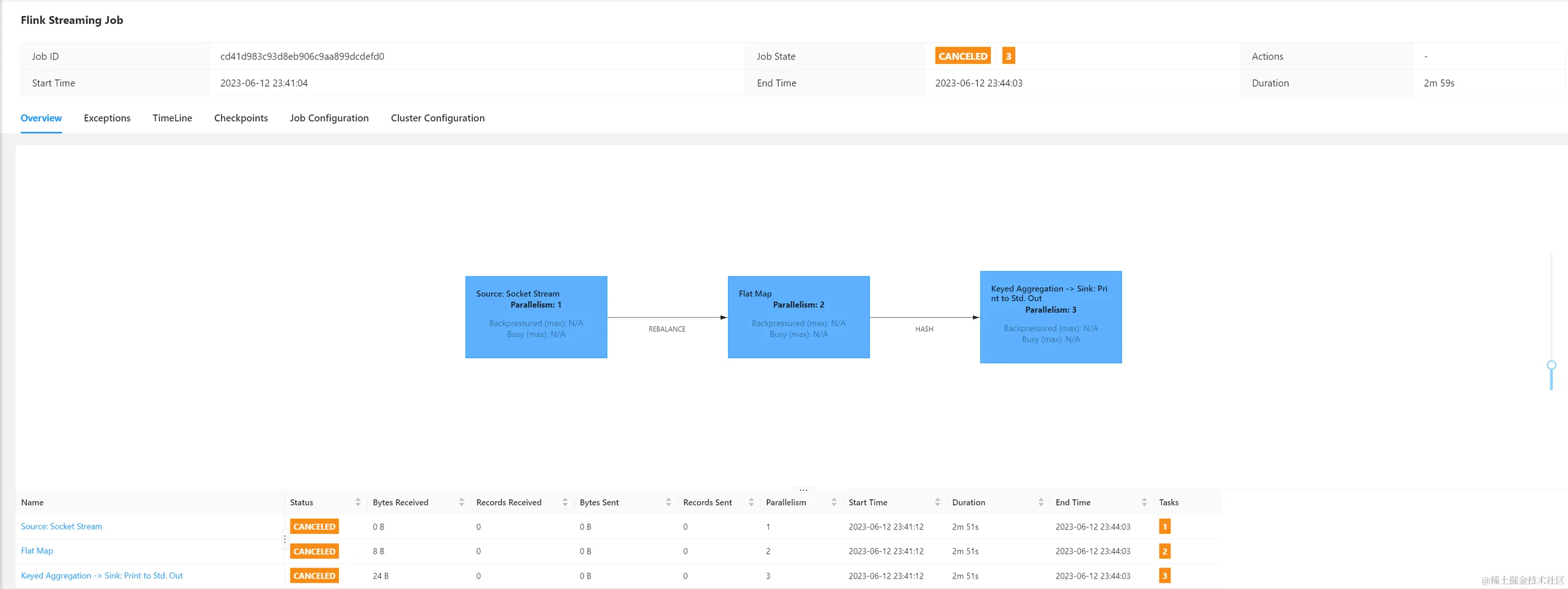Sort by Status column arrows
Image resolution: width=1568 pixels, height=589 pixels.
358,502
